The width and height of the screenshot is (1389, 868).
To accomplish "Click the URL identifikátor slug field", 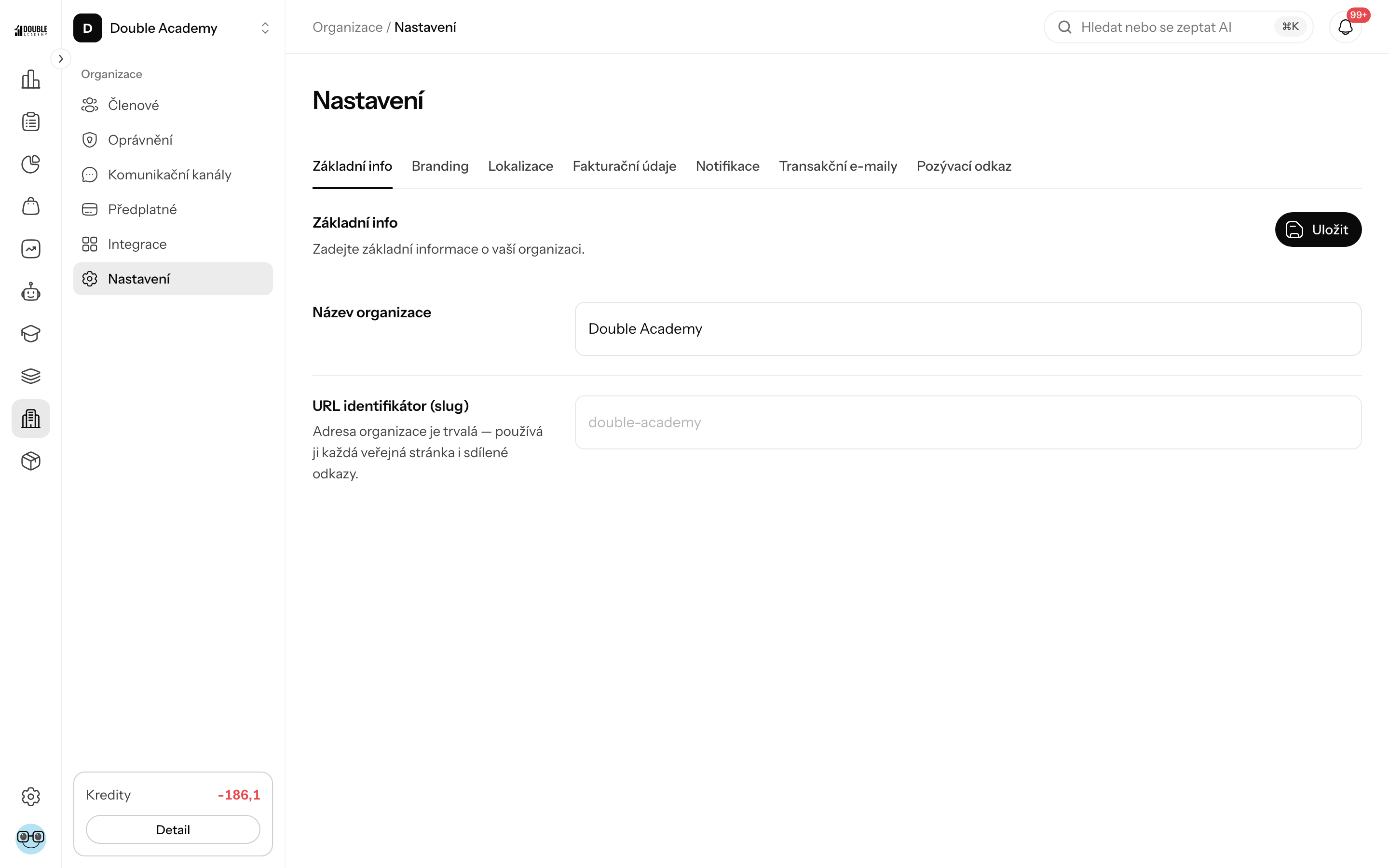I will tap(967, 422).
